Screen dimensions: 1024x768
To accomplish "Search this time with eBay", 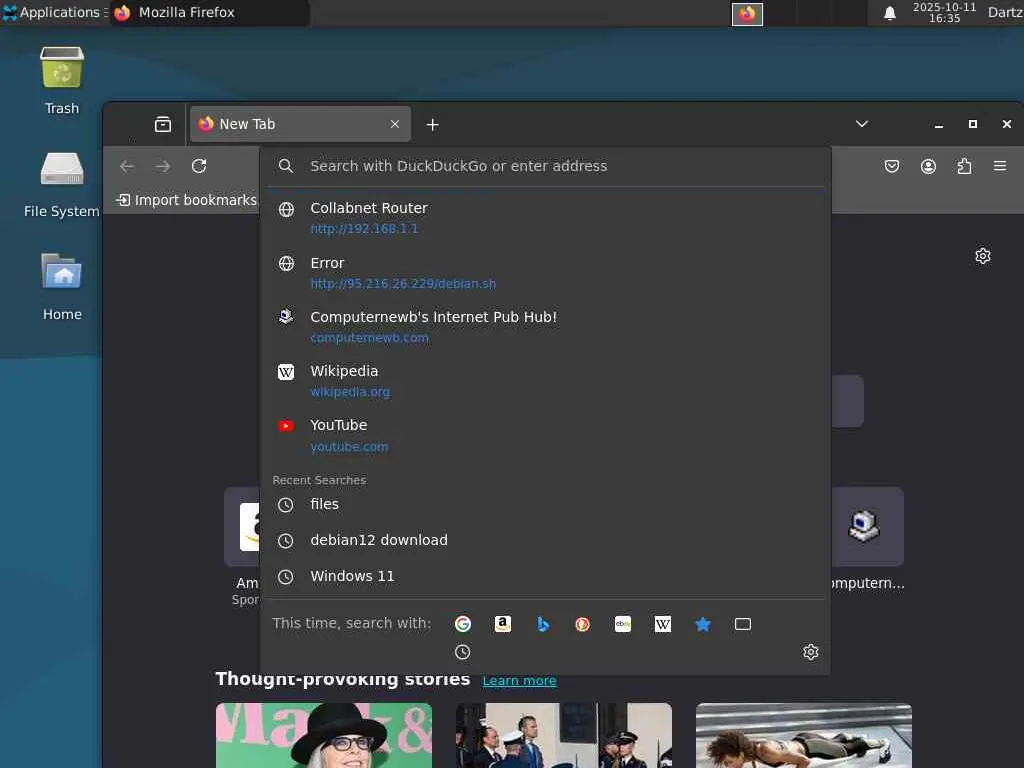I will click(622, 624).
